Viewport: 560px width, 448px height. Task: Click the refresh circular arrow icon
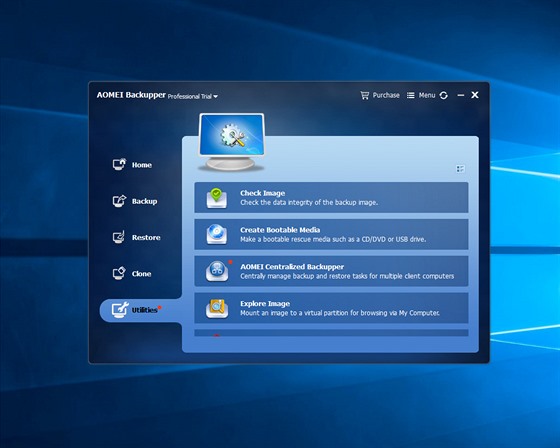(x=444, y=95)
